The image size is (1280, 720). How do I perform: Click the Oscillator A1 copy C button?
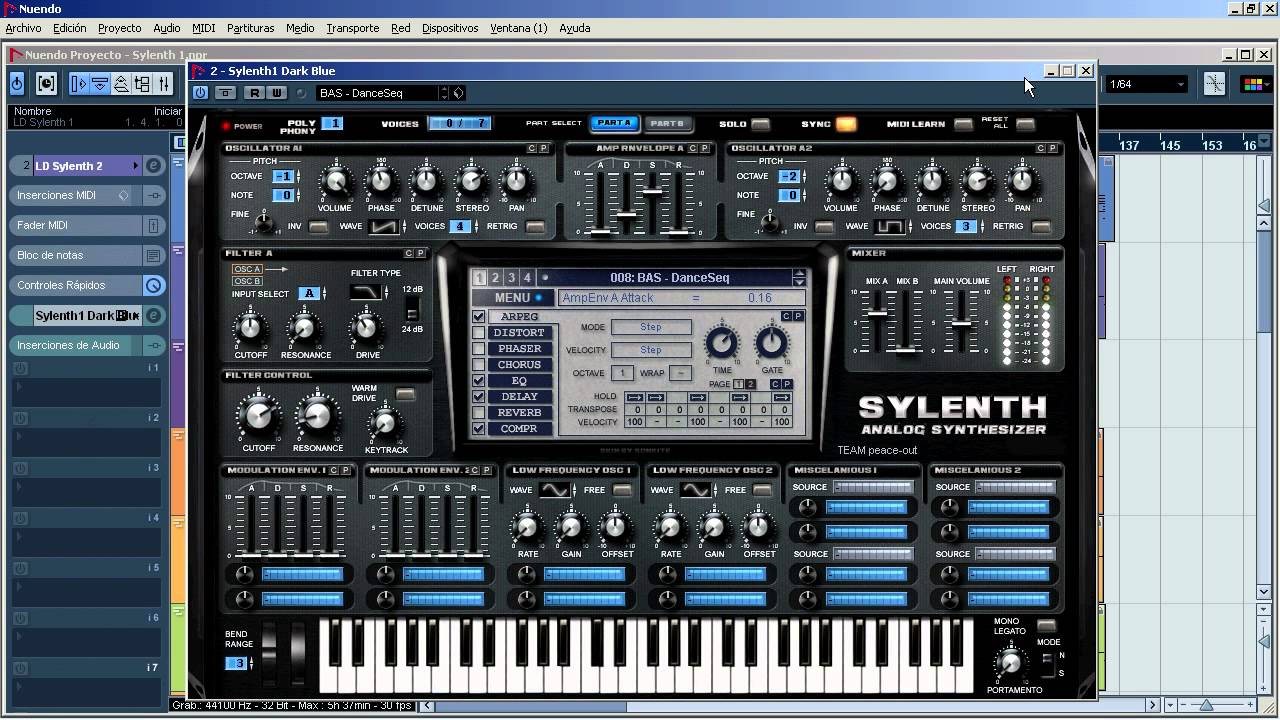[532, 148]
